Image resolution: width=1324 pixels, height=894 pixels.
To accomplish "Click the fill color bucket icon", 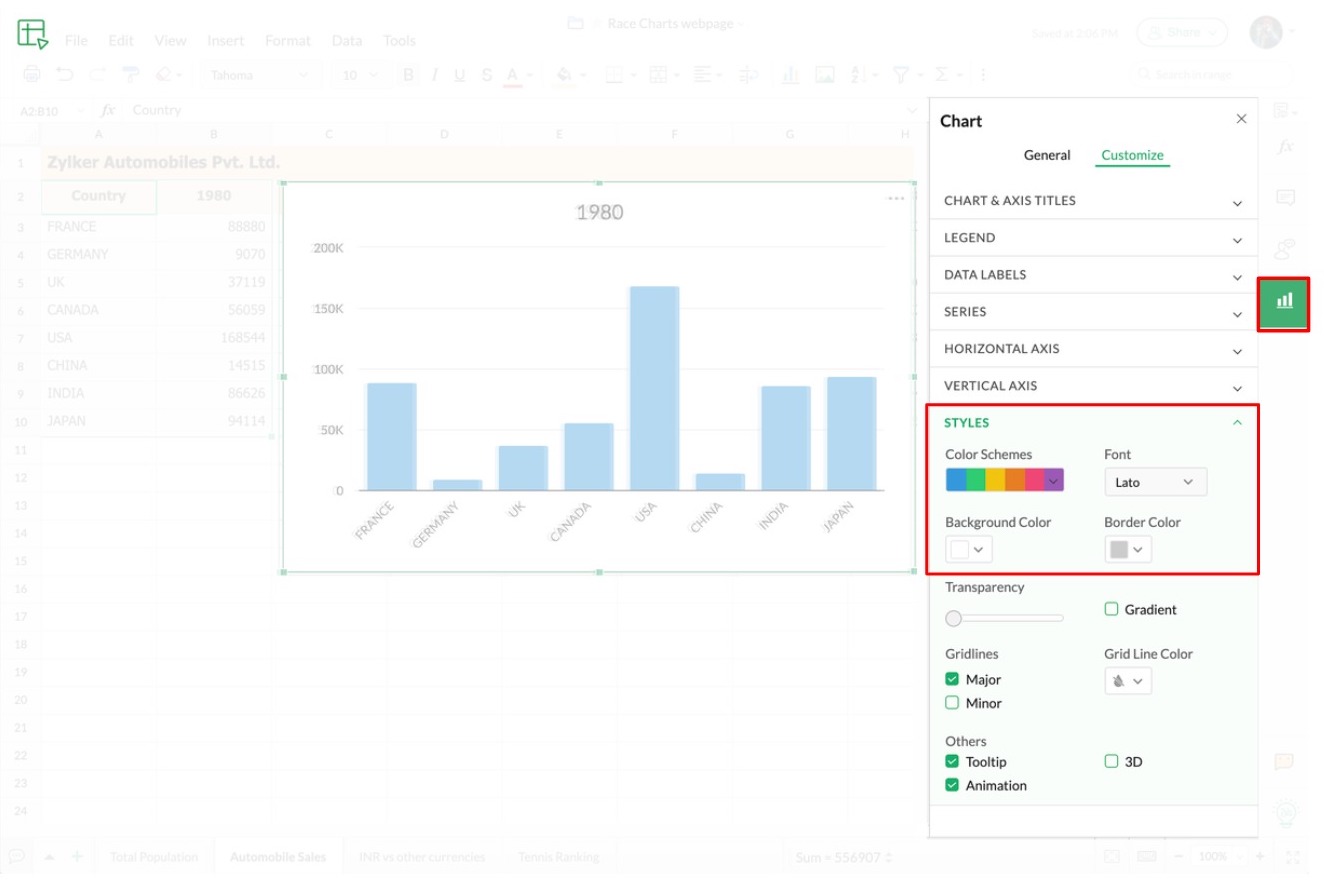I will pyautogui.click(x=563, y=75).
